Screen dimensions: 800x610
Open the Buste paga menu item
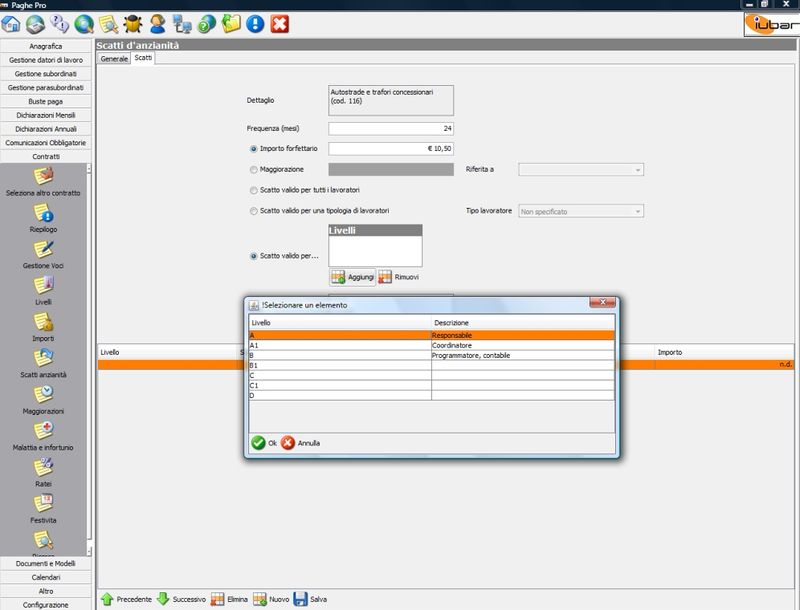(x=46, y=102)
